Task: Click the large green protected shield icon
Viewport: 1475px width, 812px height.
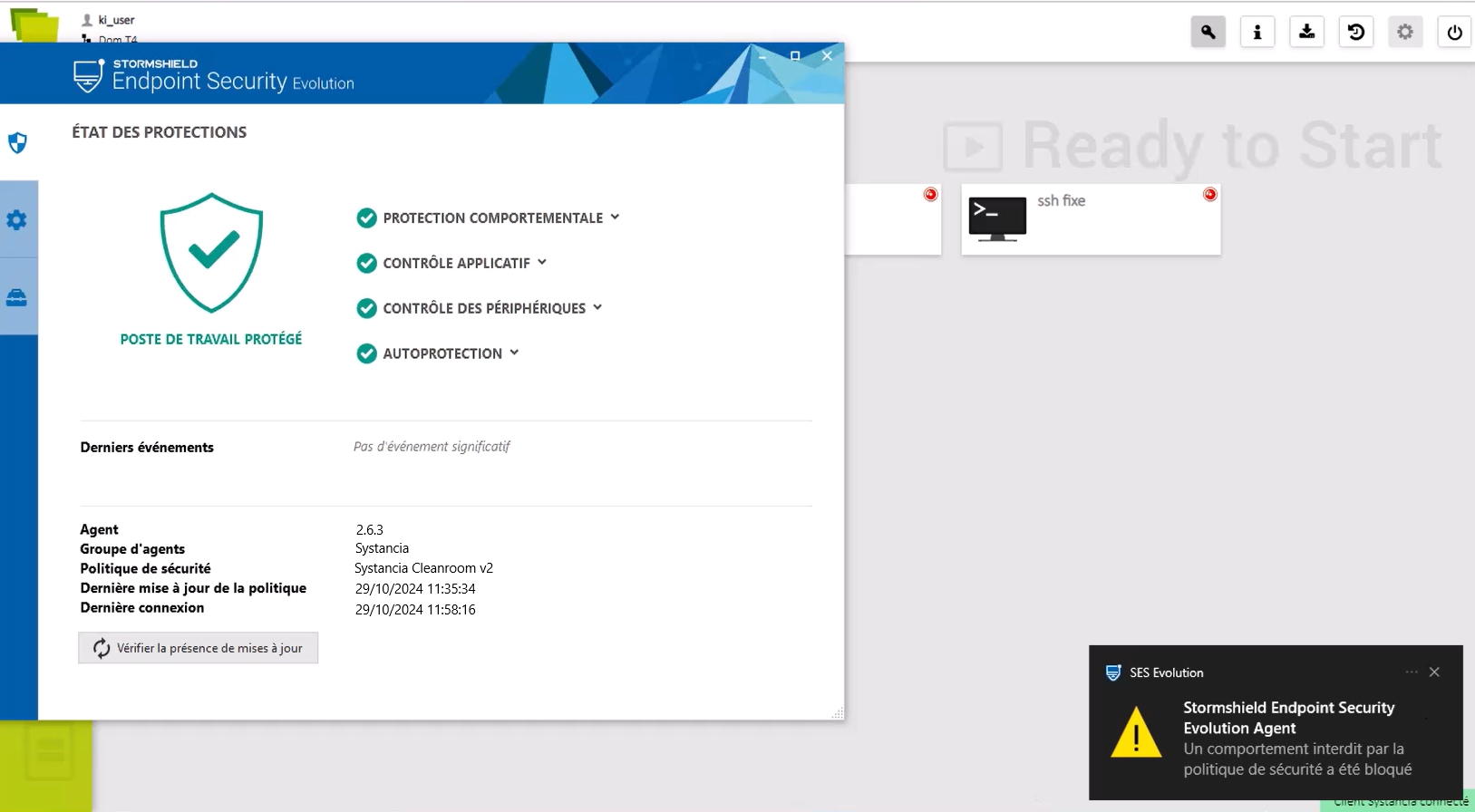Action: click(x=211, y=252)
